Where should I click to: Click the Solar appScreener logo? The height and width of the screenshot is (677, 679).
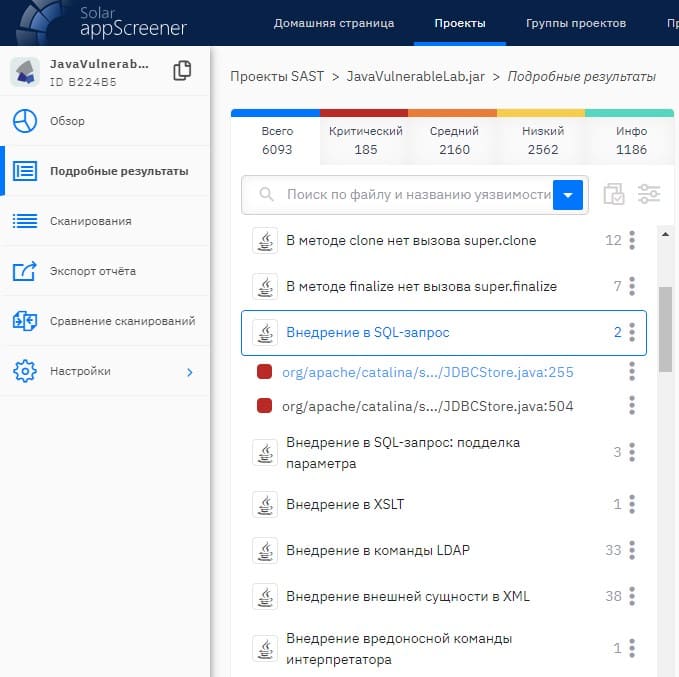[102, 22]
